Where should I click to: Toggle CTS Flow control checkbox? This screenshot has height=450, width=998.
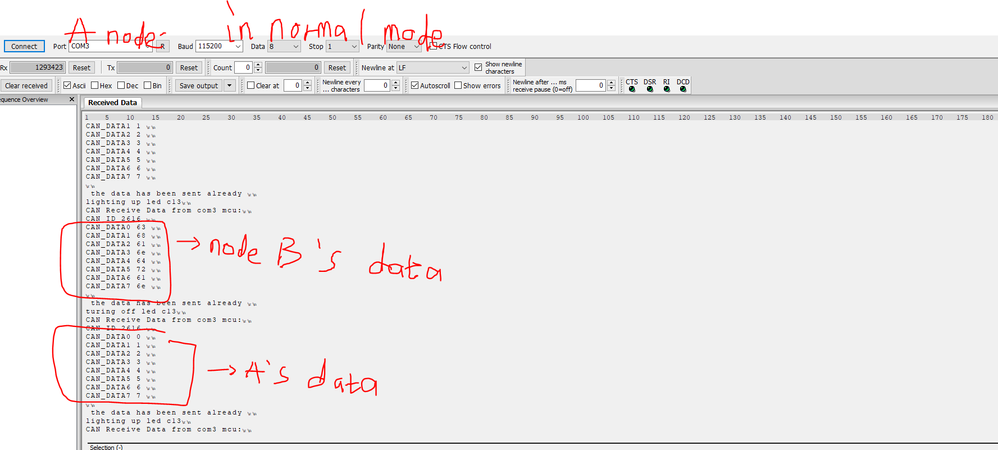point(433,46)
